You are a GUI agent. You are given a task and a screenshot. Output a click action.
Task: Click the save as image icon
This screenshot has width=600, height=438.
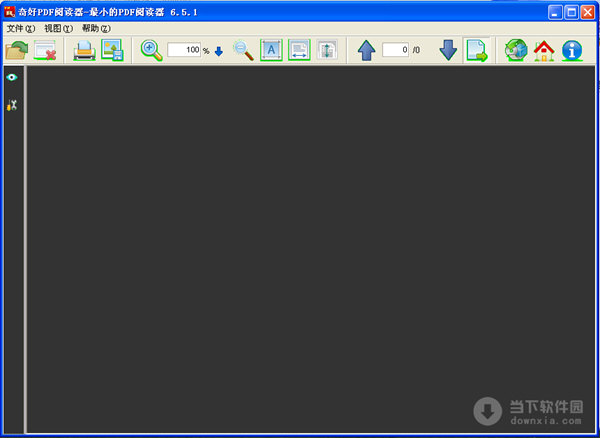tap(111, 50)
